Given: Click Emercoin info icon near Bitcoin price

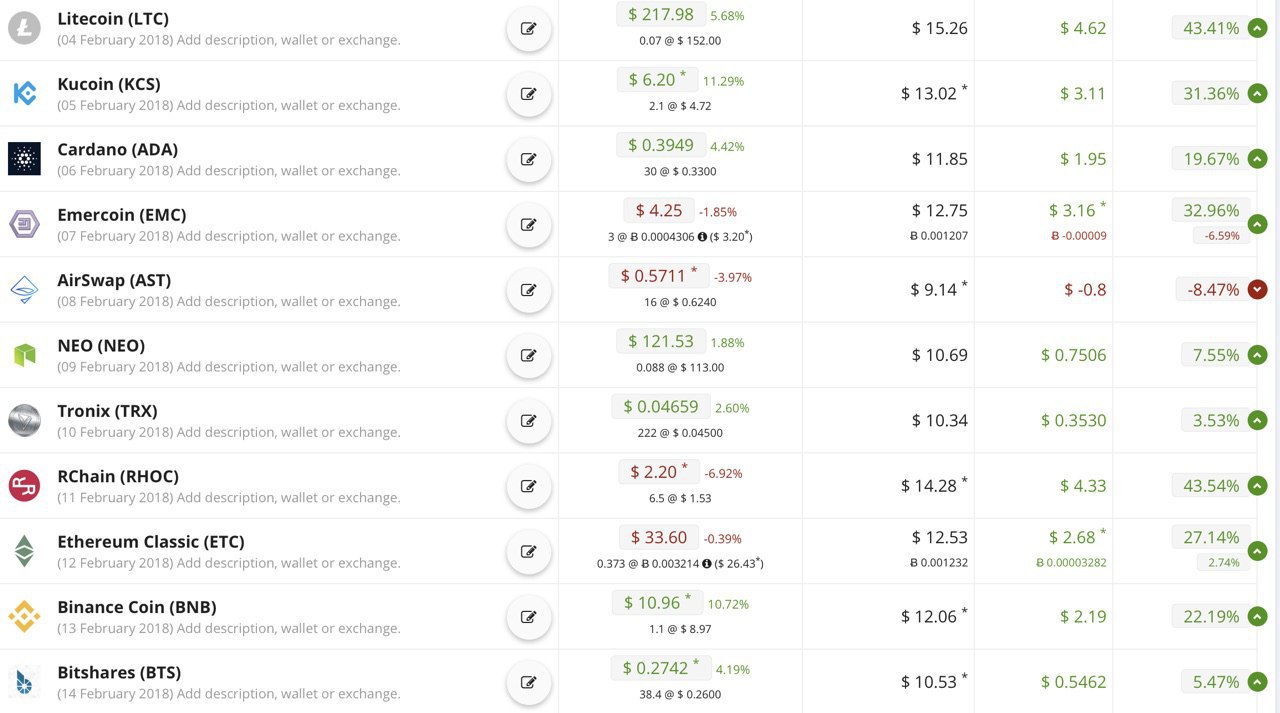Looking at the screenshot, I should (702, 236).
